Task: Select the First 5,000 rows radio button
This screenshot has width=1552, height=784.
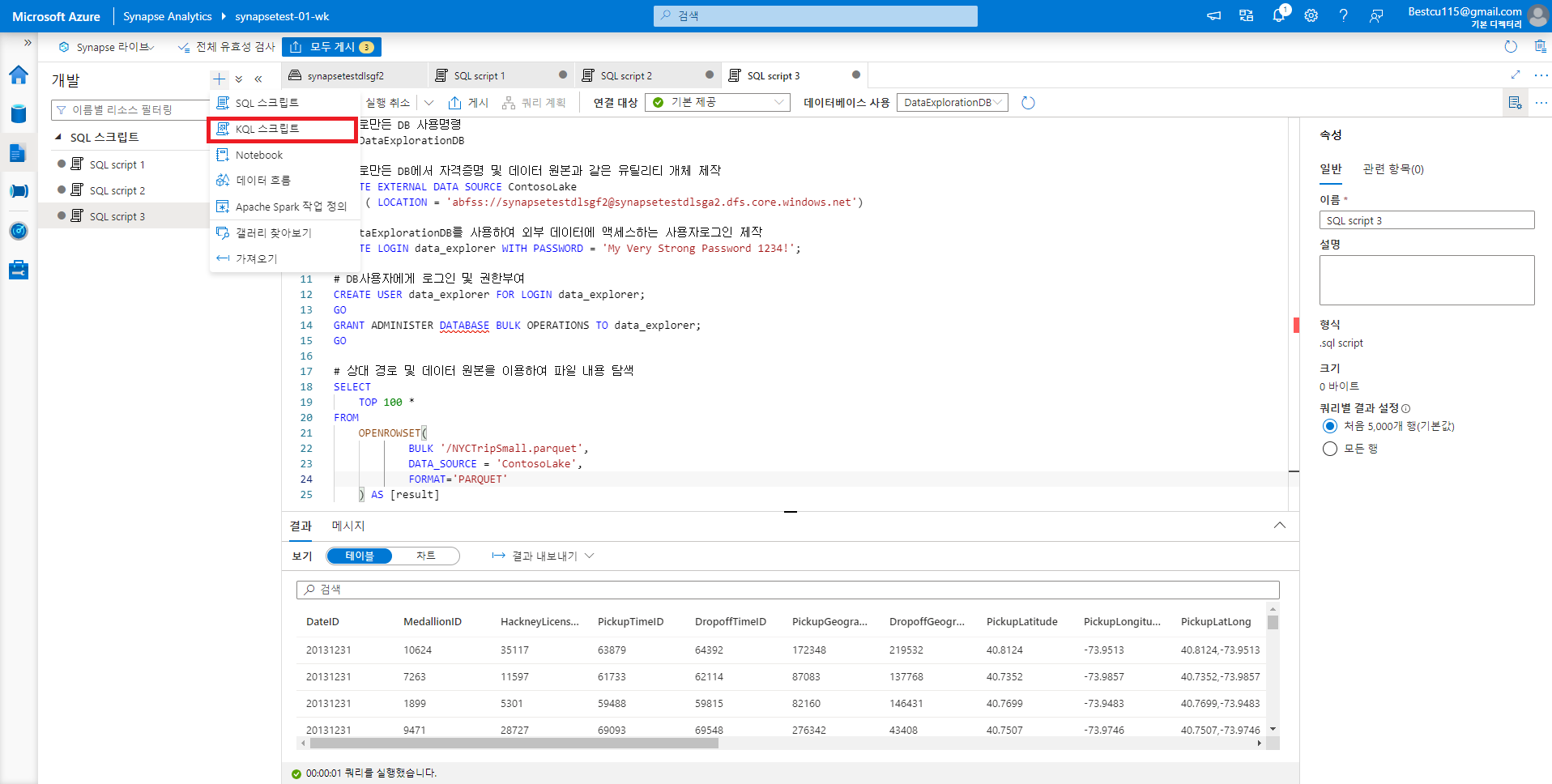Action: 1330,426
